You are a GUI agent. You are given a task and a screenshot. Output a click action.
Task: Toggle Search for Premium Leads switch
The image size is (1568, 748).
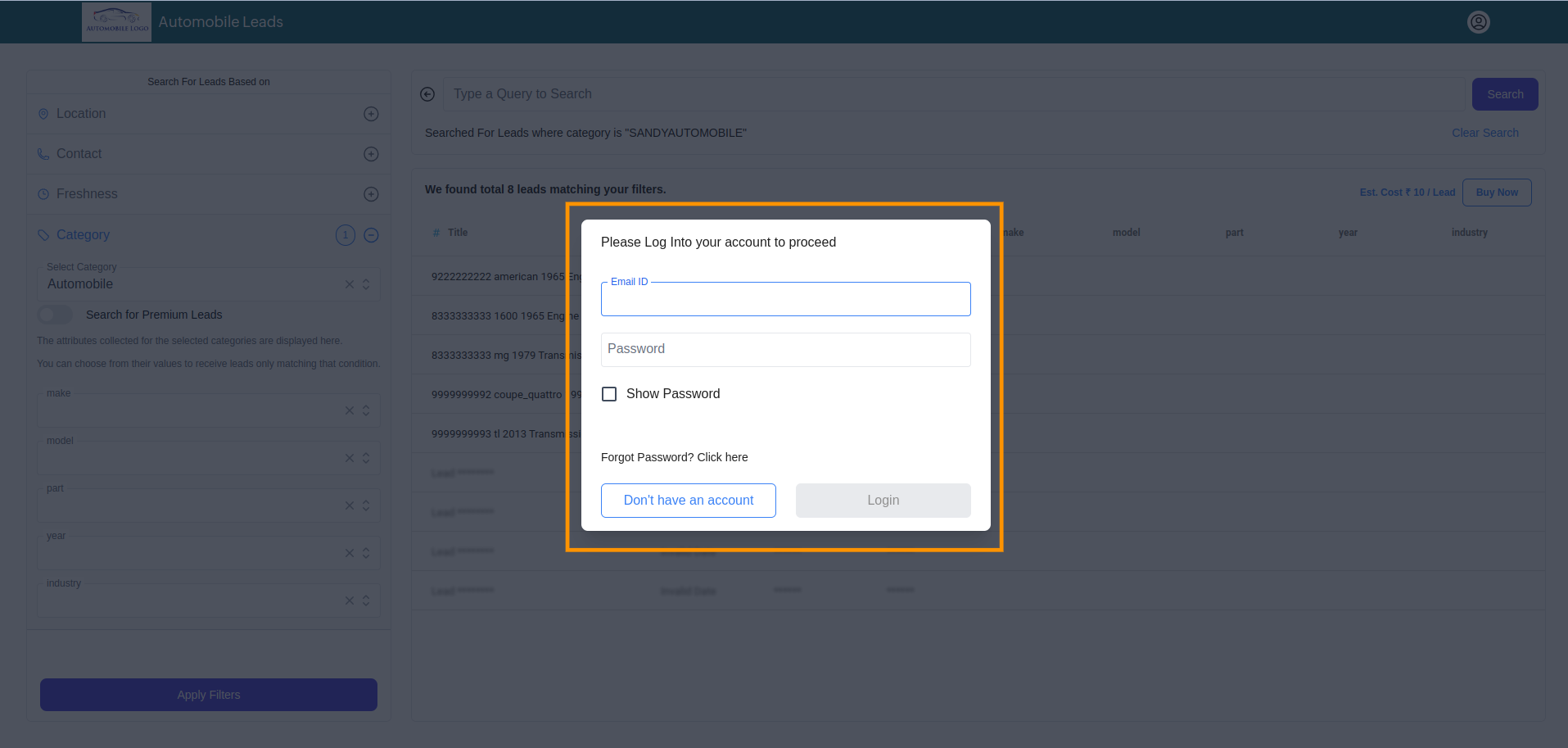(x=55, y=315)
